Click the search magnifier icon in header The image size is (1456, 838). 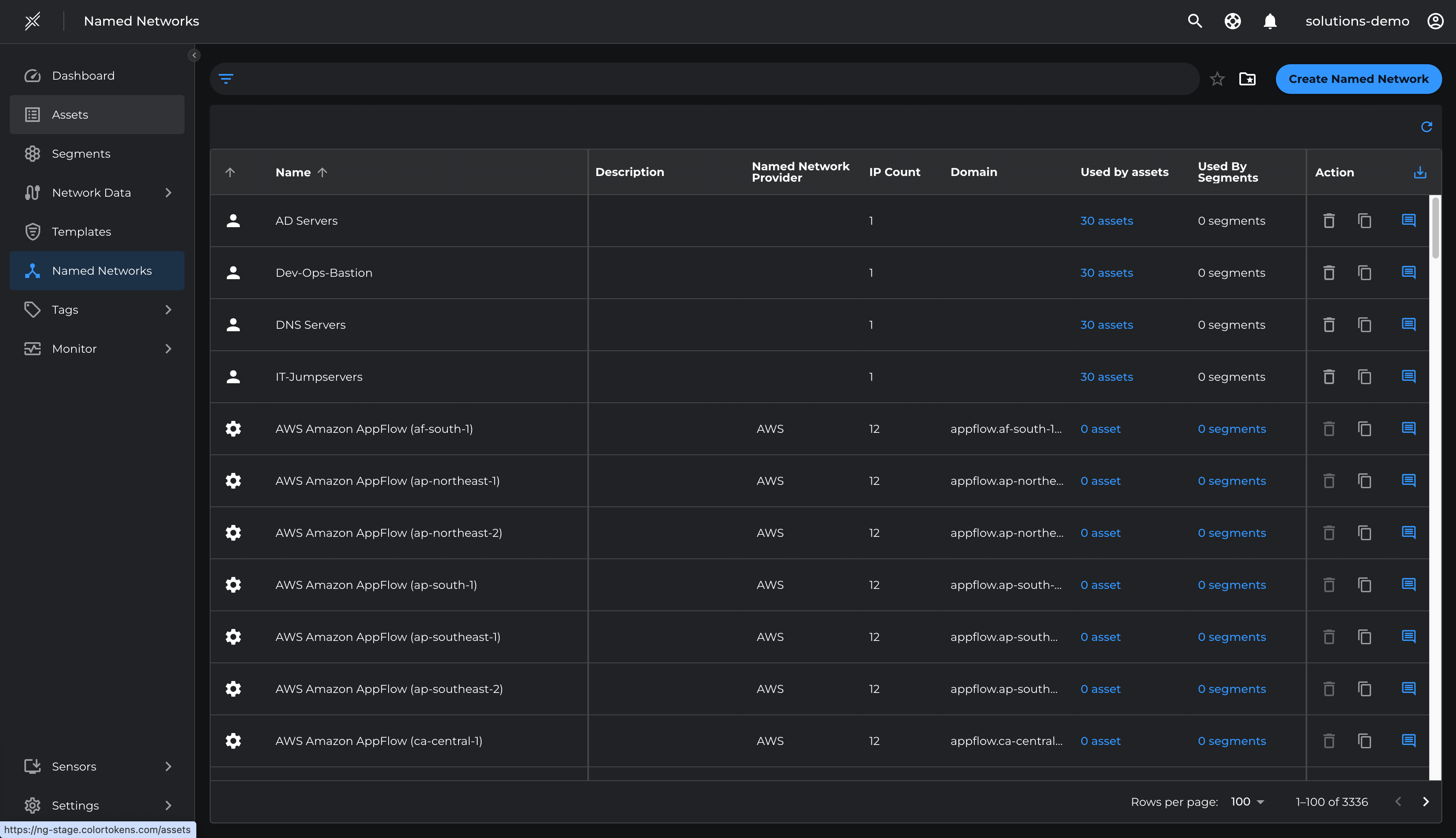[x=1195, y=21]
